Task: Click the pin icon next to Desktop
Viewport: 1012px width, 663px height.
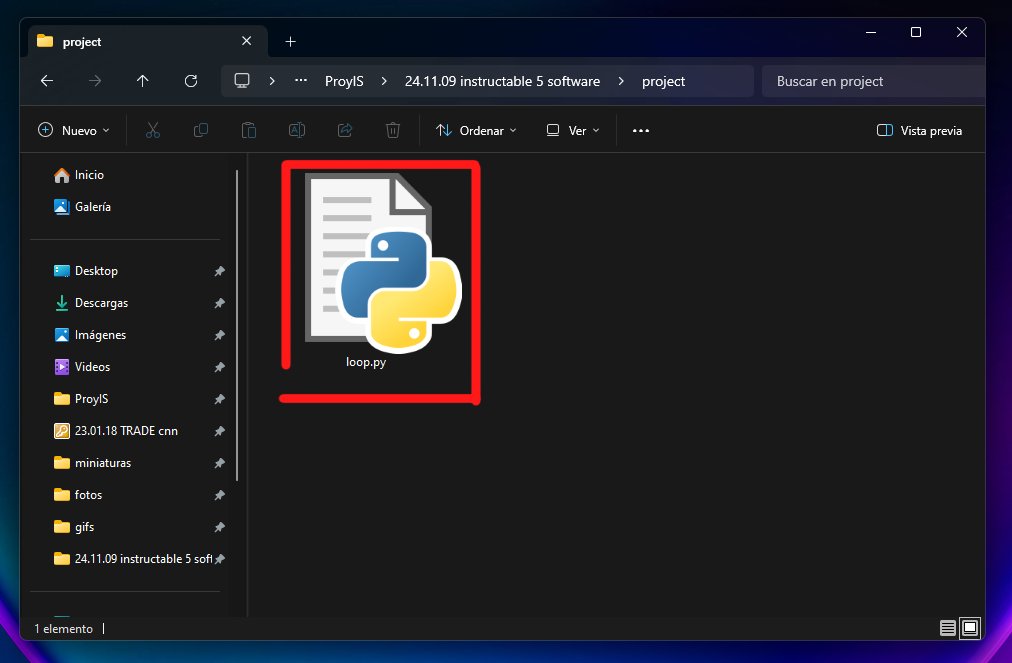Action: (x=219, y=271)
